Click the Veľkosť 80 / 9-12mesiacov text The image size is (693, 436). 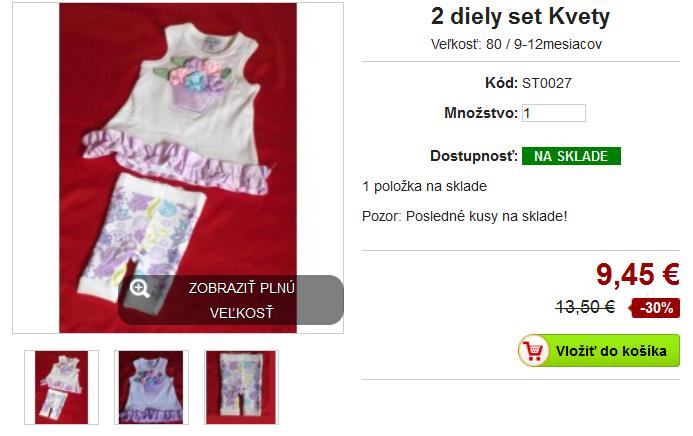coord(516,44)
